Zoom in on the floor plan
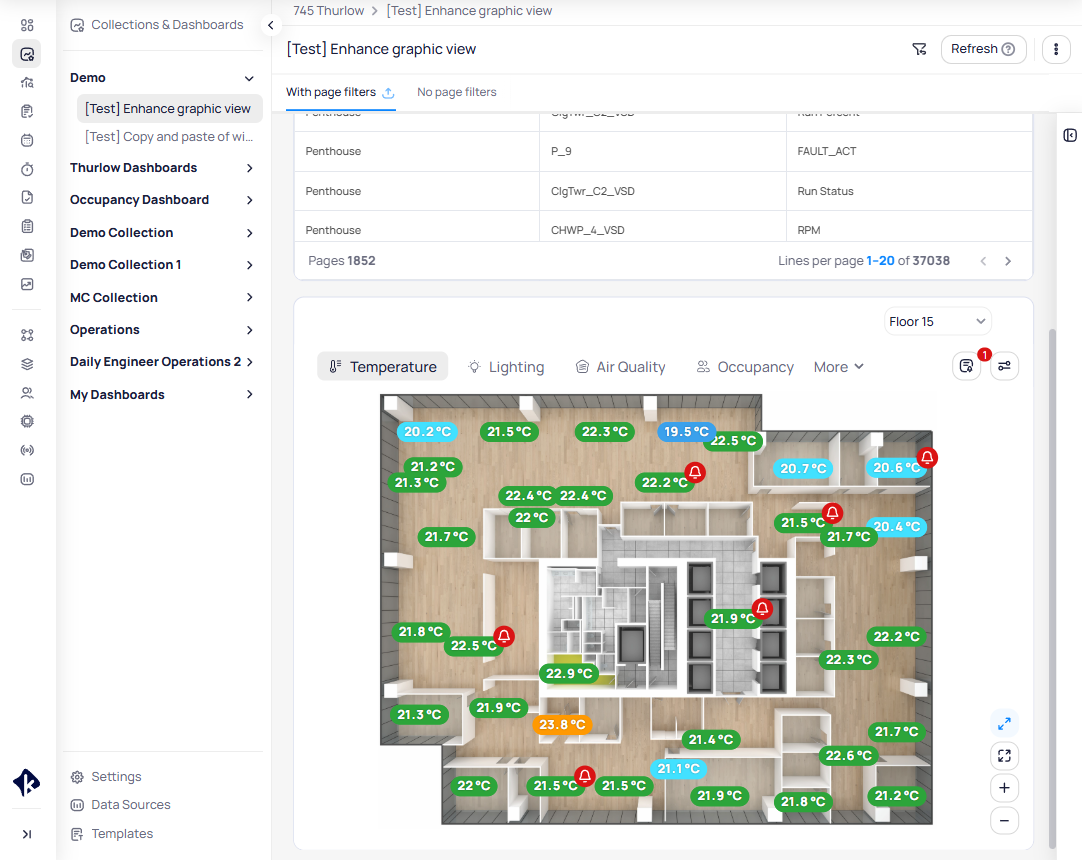 point(1004,788)
